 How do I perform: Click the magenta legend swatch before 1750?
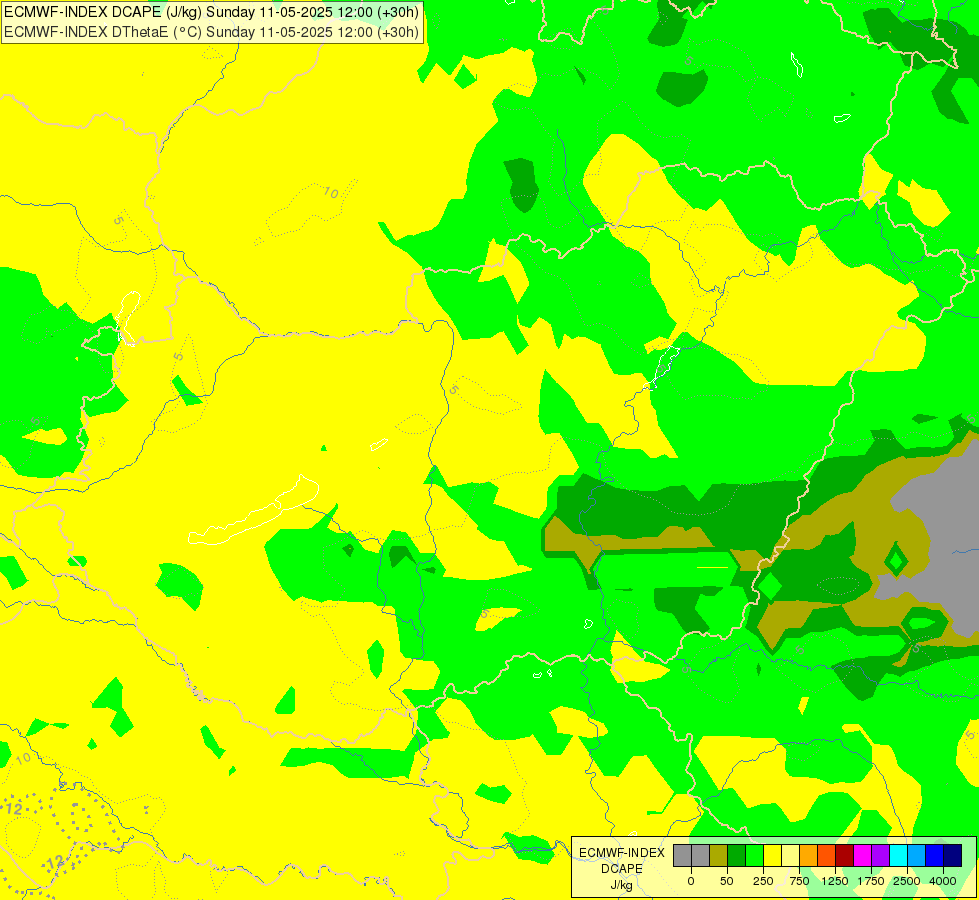pos(862,855)
